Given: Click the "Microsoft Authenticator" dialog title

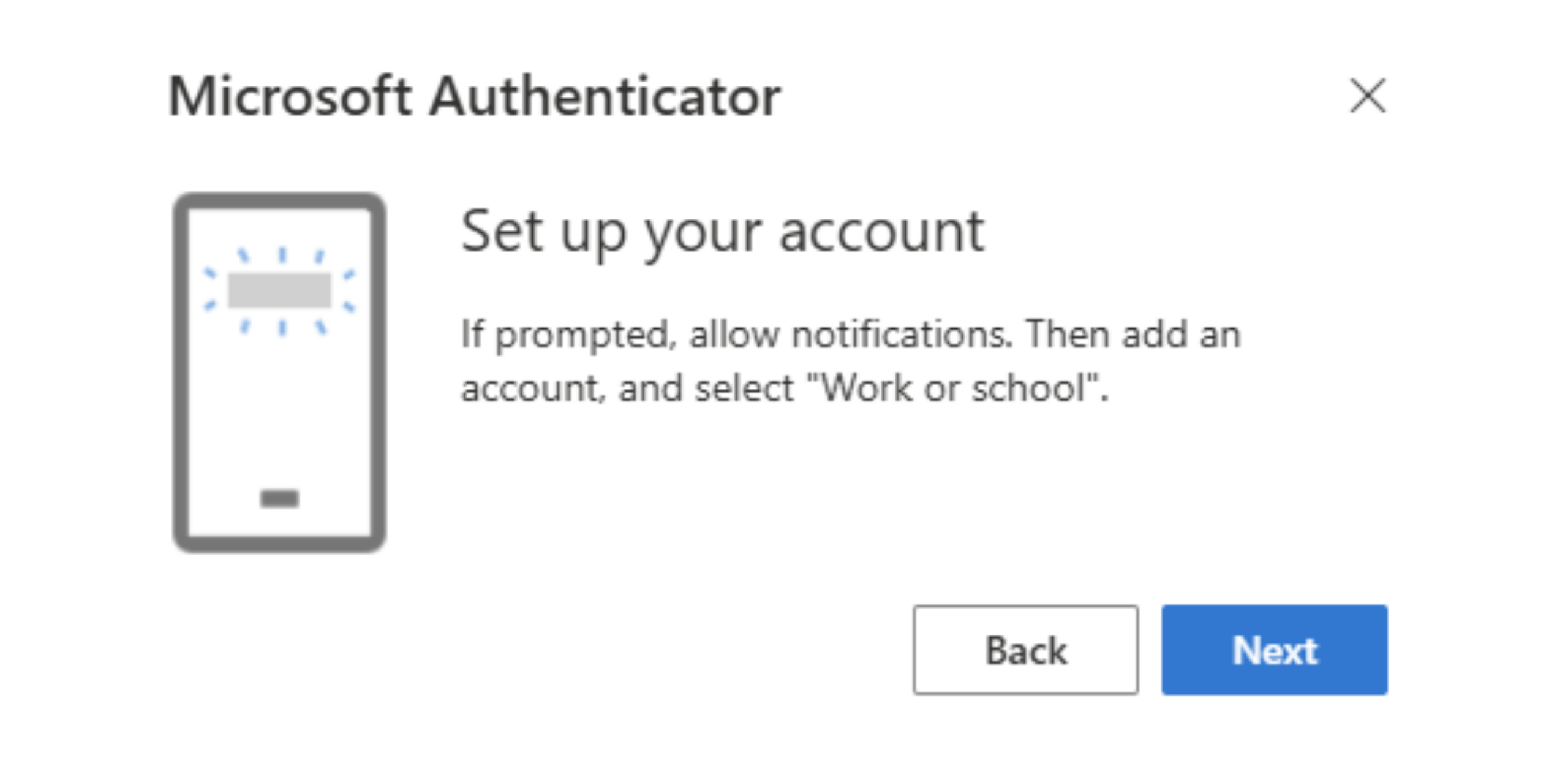Looking at the screenshot, I should pyautogui.click(x=475, y=96).
